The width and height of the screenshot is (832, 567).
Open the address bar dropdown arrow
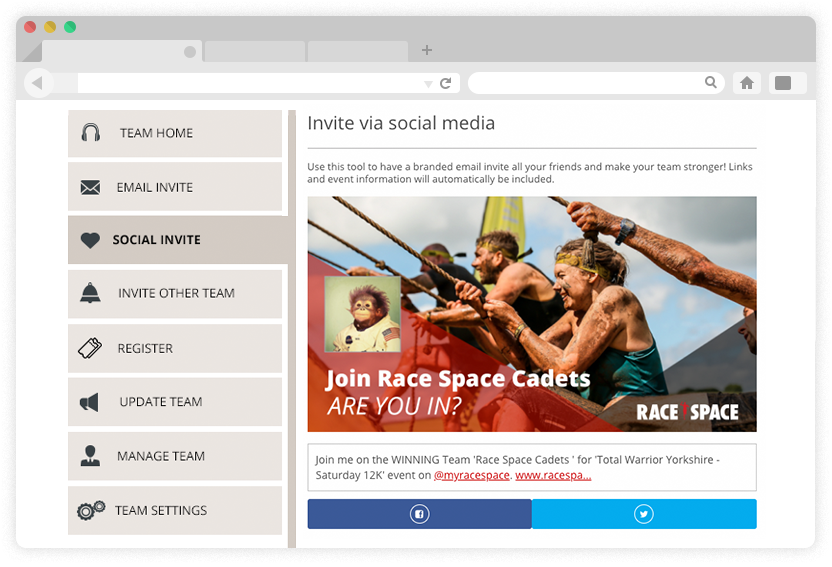point(428,84)
